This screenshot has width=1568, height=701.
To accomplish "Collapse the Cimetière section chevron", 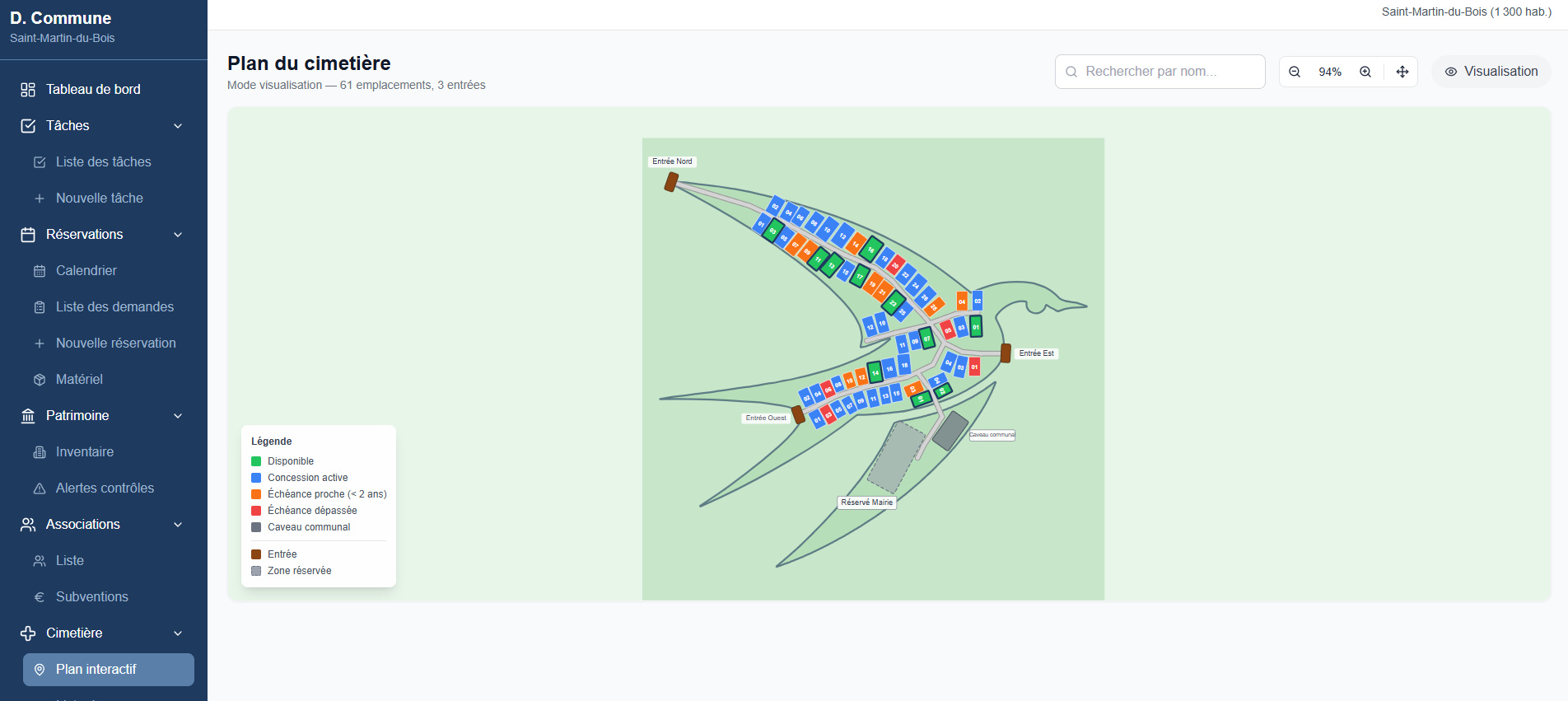I will (x=178, y=633).
